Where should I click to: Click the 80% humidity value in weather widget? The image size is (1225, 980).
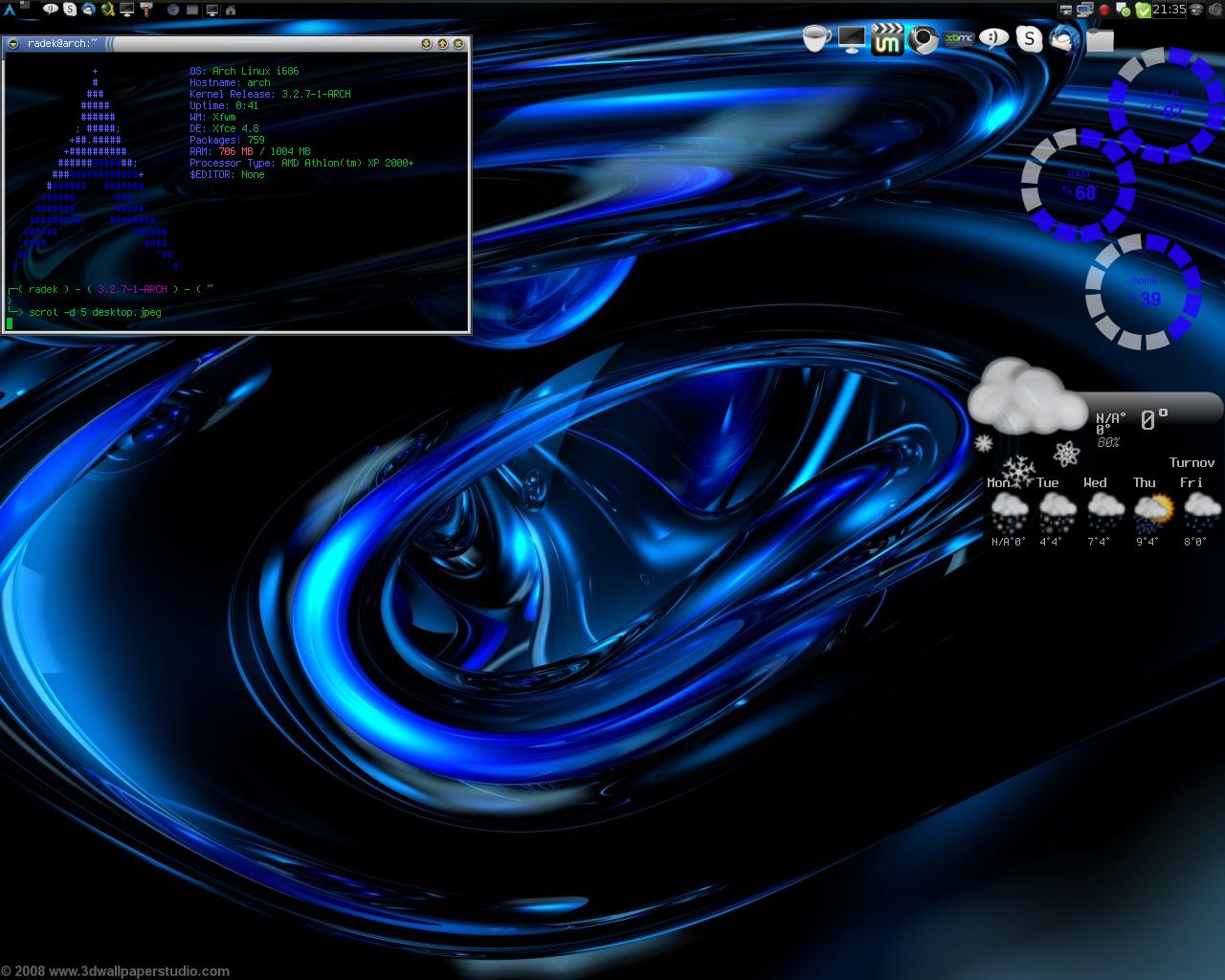click(1108, 443)
